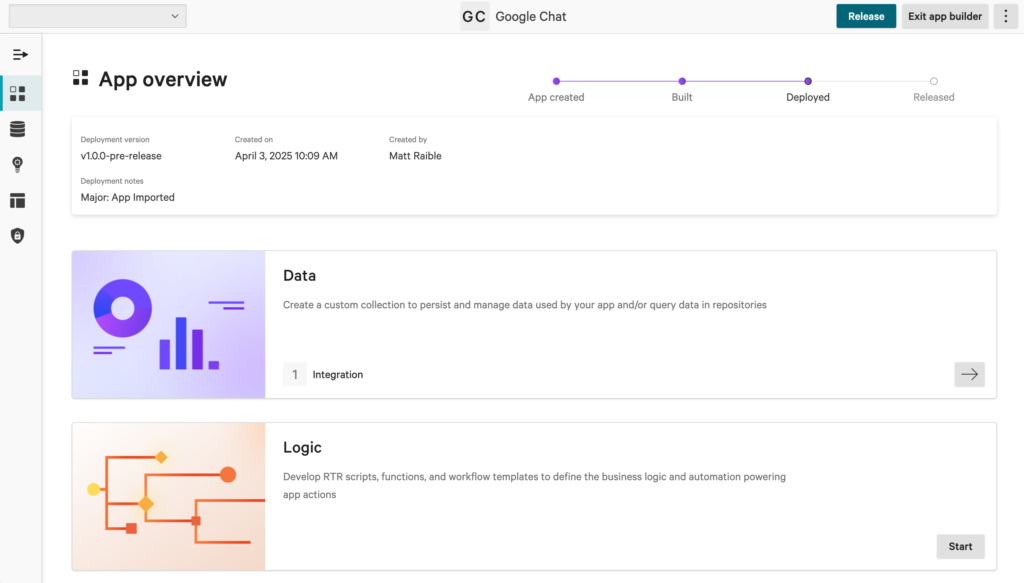Open the three-dot more options menu
This screenshot has width=1024, height=583.
point(1006,16)
